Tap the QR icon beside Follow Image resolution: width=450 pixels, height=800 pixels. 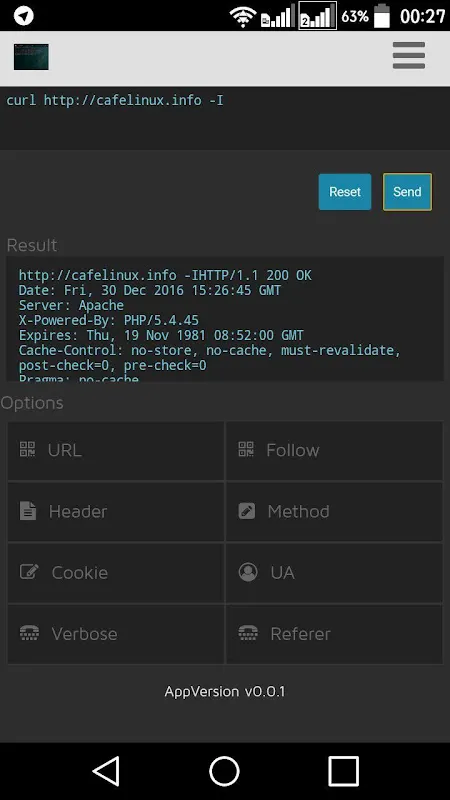coord(246,449)
